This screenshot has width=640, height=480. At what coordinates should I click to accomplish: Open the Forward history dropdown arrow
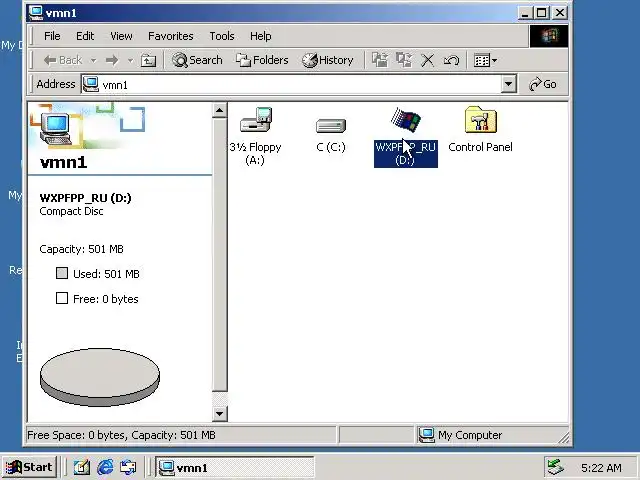130,60
